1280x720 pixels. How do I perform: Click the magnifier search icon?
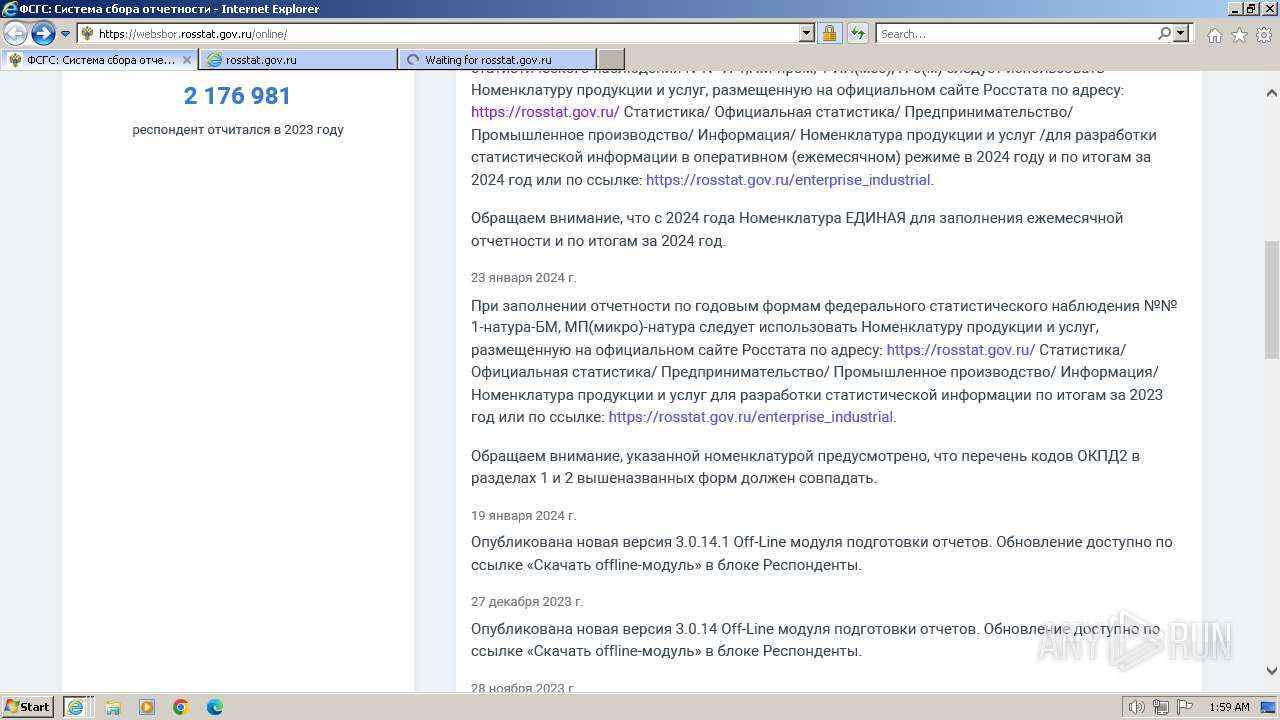coord(1164,34)
